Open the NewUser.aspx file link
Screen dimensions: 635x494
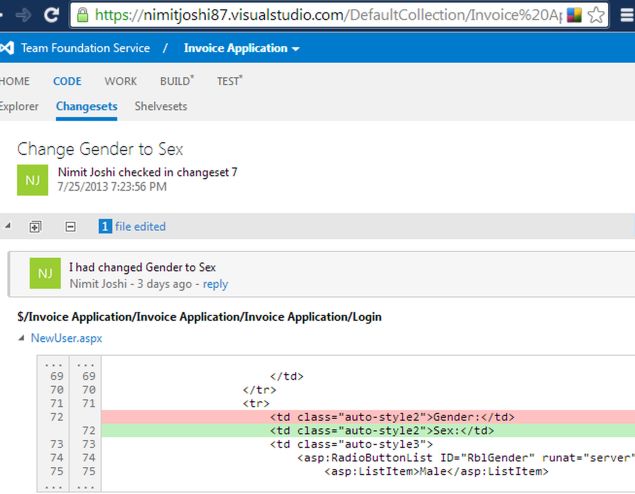pos(66,338)
